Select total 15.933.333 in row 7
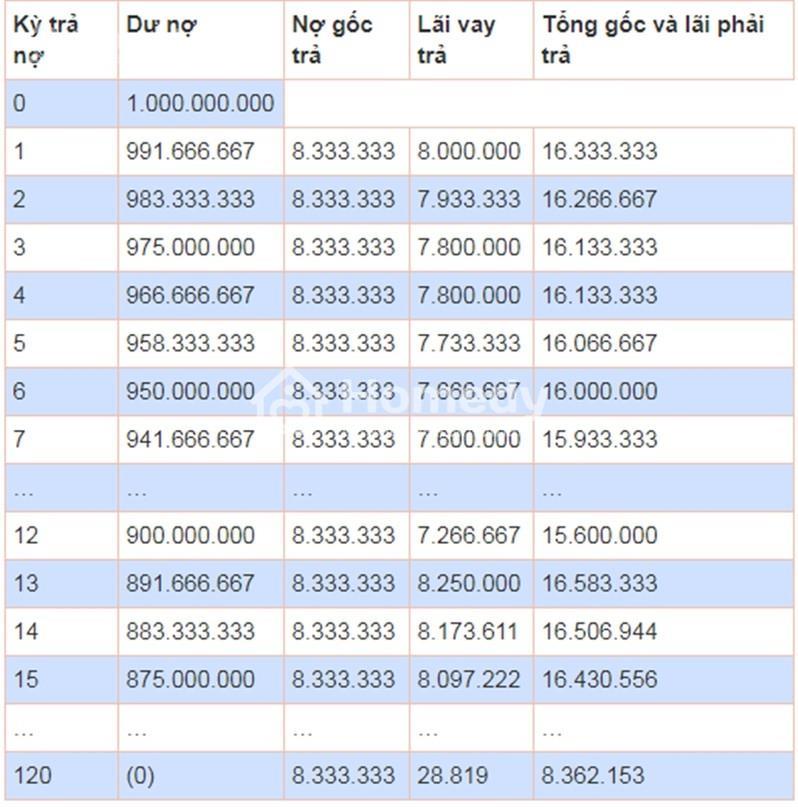Viewport: 798px width, 807px height. 664,439
